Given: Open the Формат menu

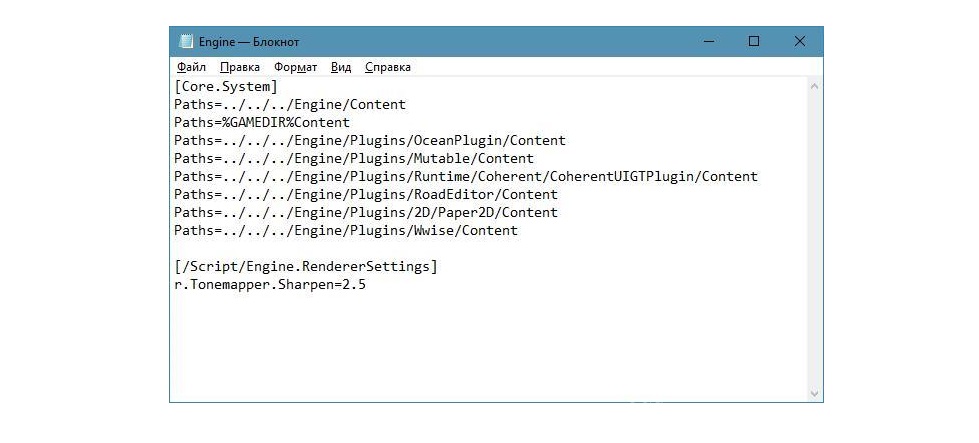Looking at the screenshot, I should 295,67.
